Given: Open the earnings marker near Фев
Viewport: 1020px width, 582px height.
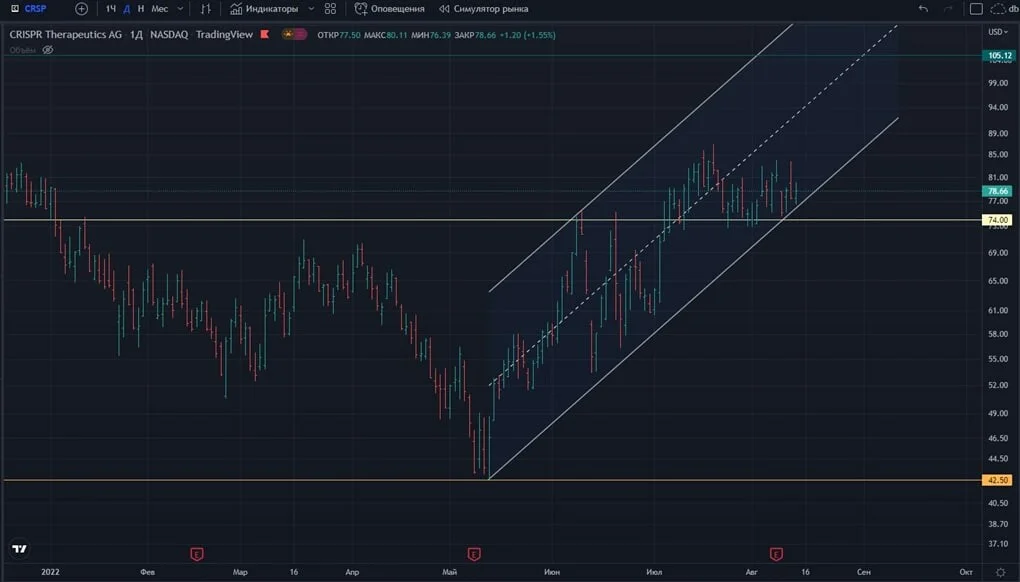Looking at the screenshot, I should pos(196,554).
